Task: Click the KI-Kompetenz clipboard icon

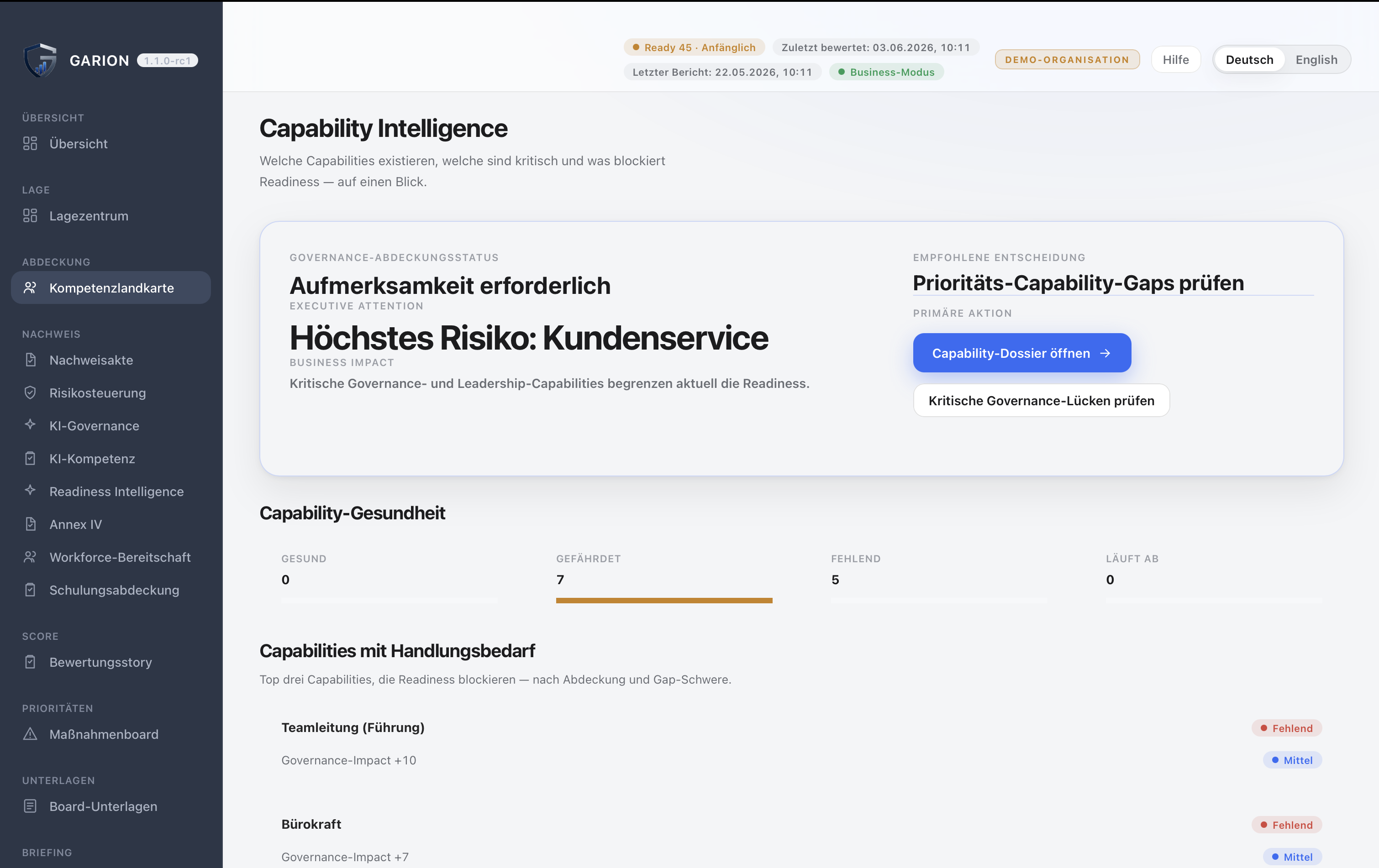Action: click(30, 458)
